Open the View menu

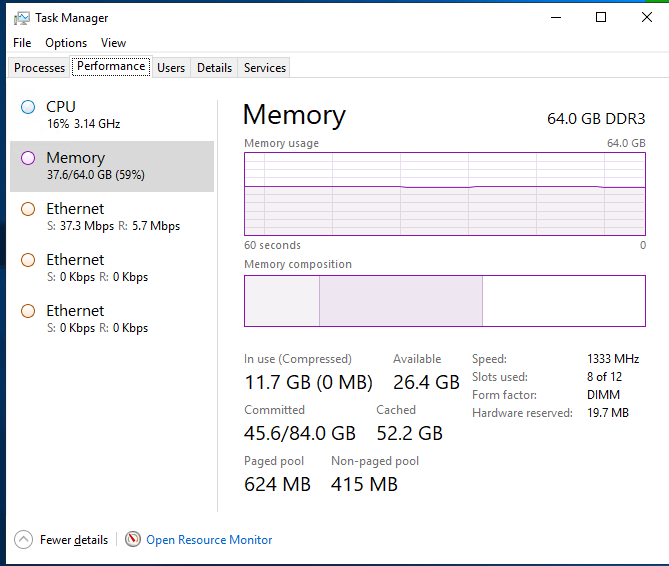pos(113,43)
